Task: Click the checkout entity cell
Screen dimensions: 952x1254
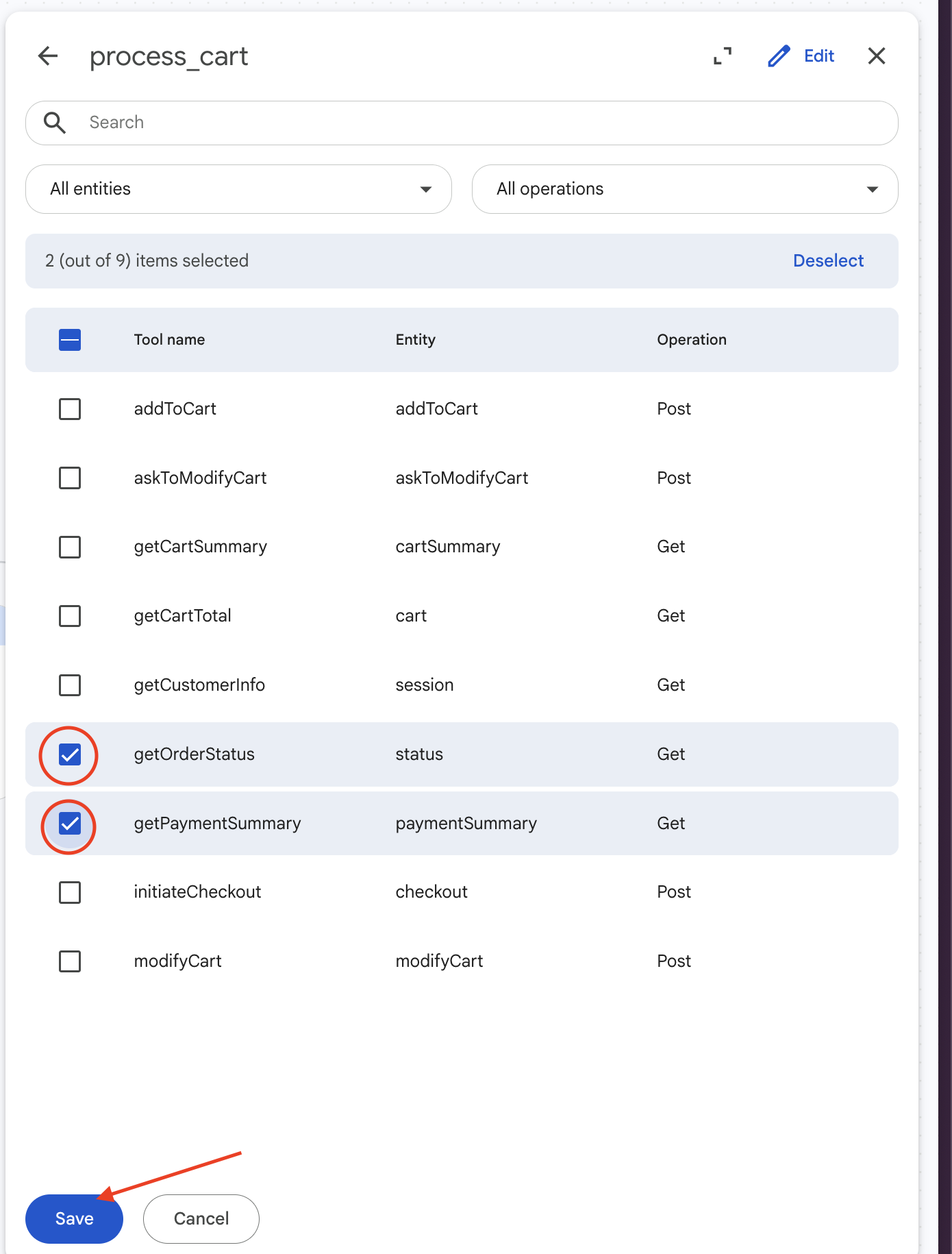Action: (x=431, y=892)
